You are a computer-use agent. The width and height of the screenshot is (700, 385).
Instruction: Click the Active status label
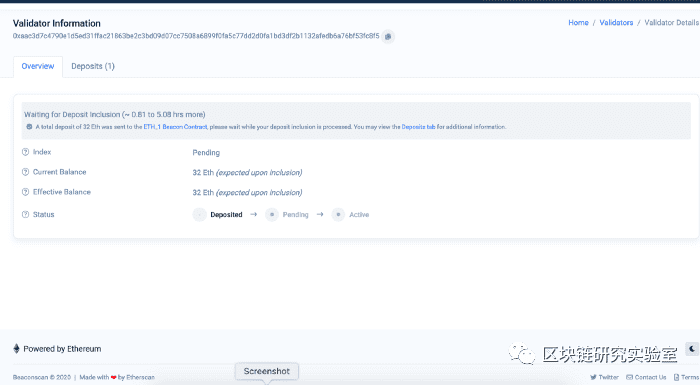[359, 215]
